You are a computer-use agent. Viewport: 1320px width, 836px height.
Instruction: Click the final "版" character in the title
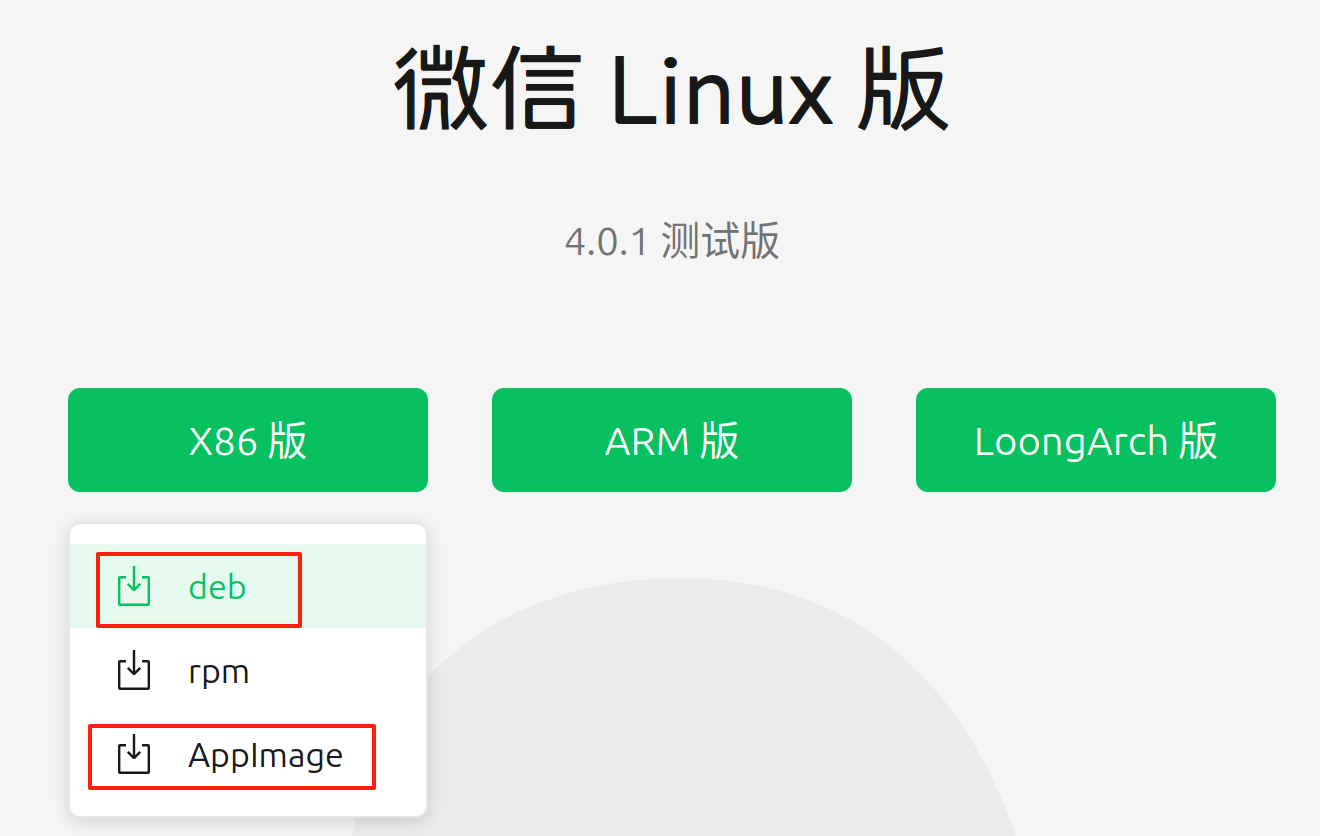[x=903, y=90]
